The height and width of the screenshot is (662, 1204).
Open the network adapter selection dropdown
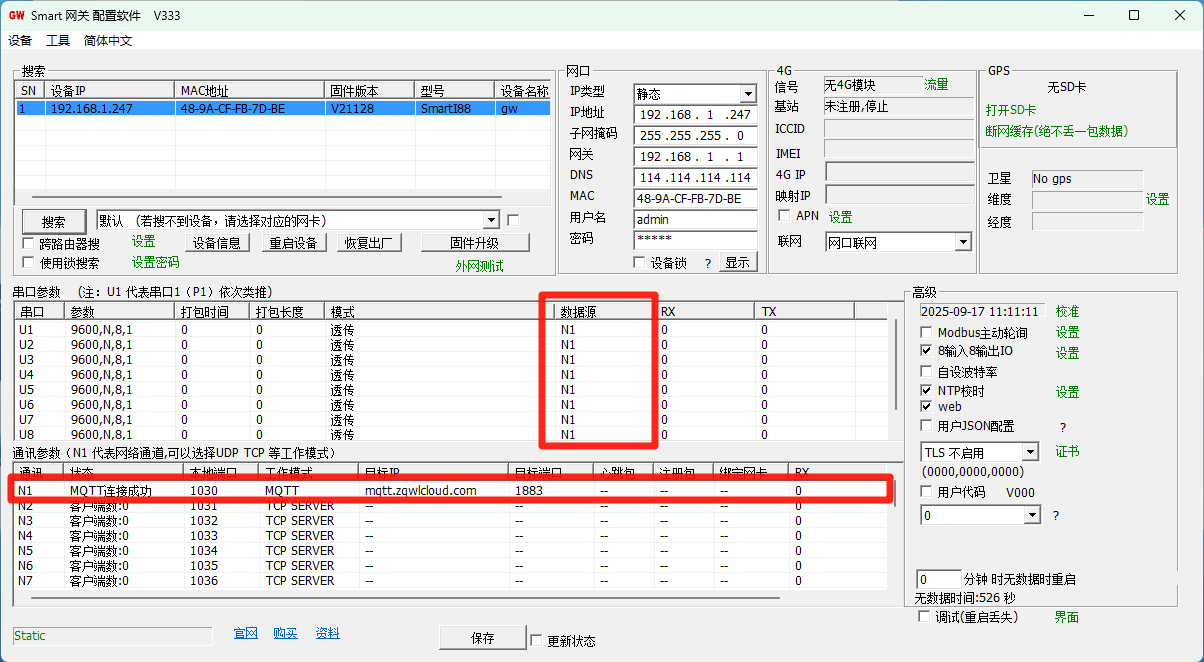(491, 220)
